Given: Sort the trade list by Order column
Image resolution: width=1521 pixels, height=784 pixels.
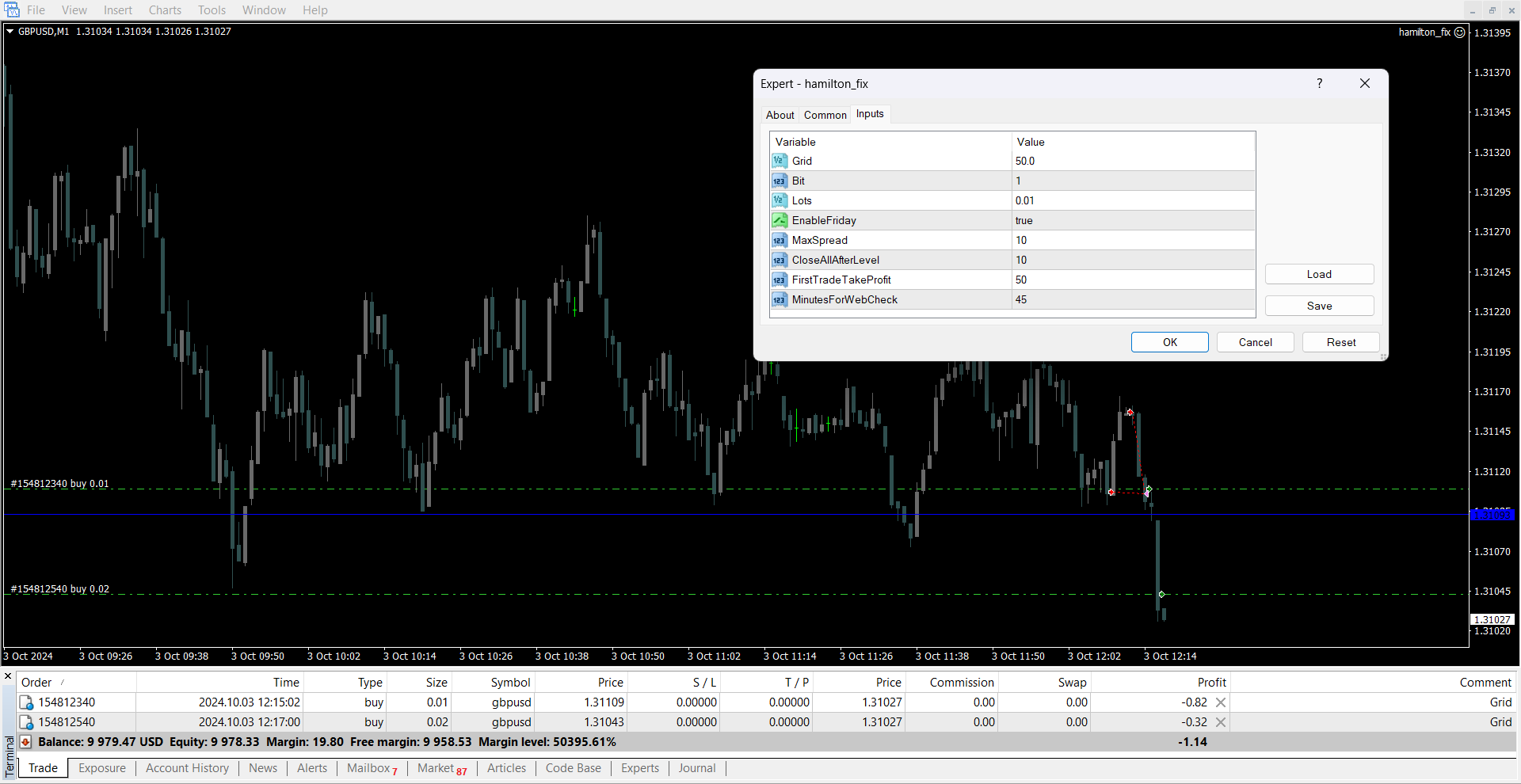Looking at the screenshot, I should click(x=36, y=683).
